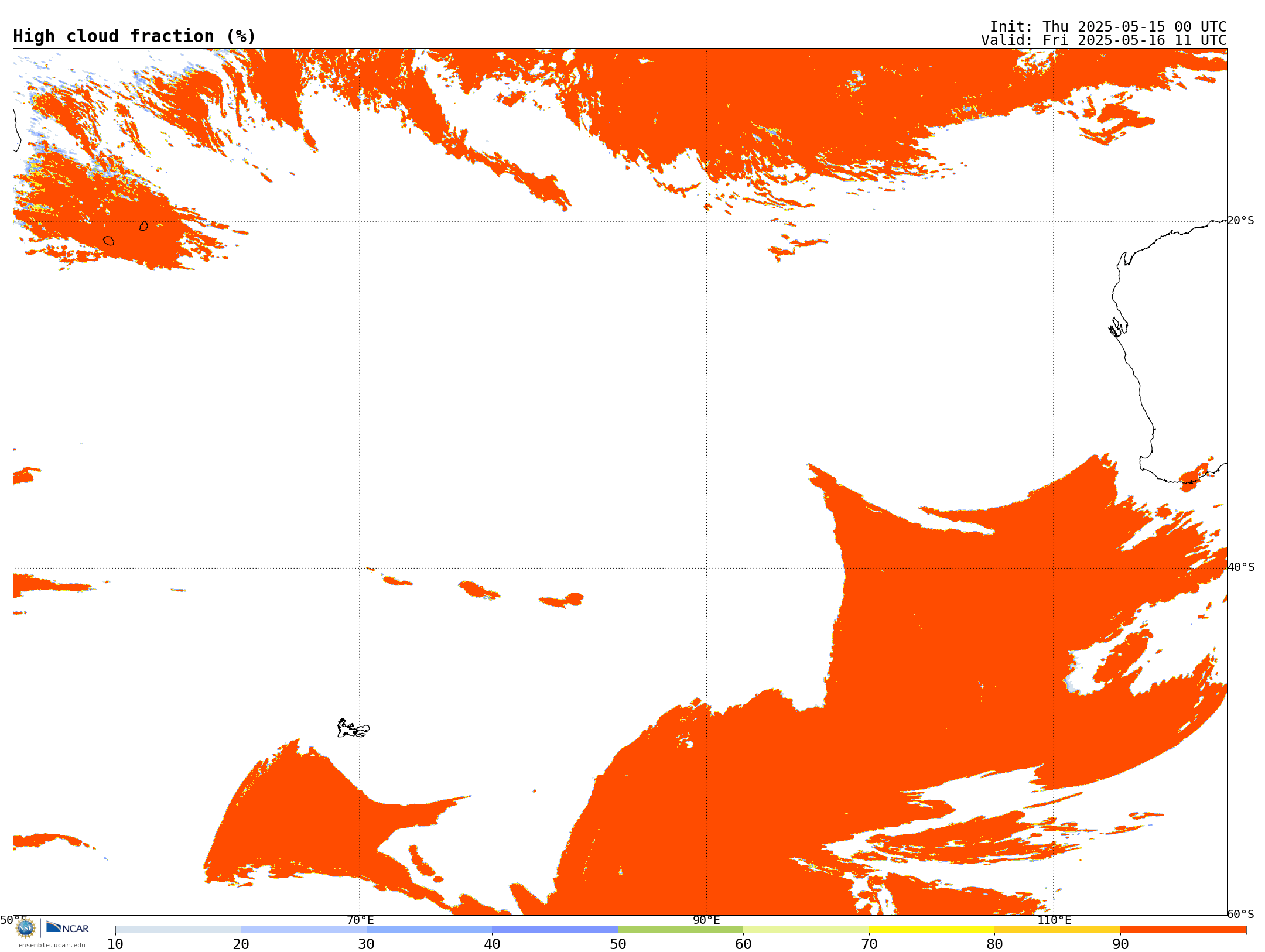Click the "Init: Thu 2025-05-15 00 UTC" line
Screen dimensions: 1265x952
pyautogui.click(x=1108, y=27)
